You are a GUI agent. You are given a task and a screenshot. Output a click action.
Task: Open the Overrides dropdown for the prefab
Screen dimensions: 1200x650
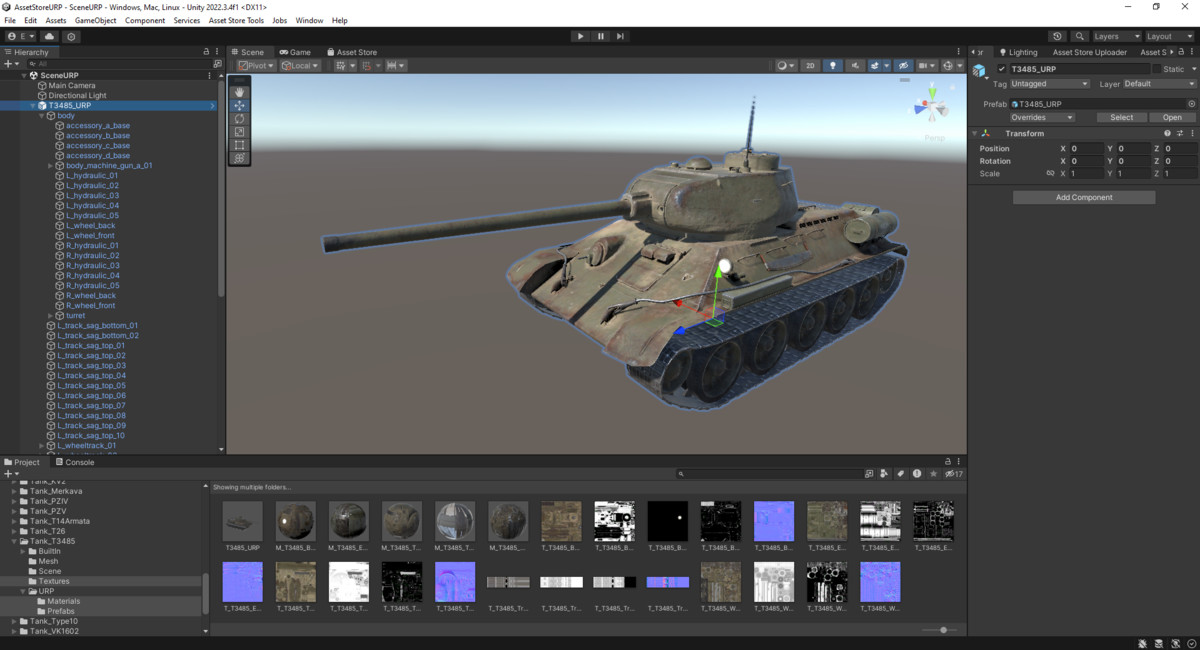1043,117
